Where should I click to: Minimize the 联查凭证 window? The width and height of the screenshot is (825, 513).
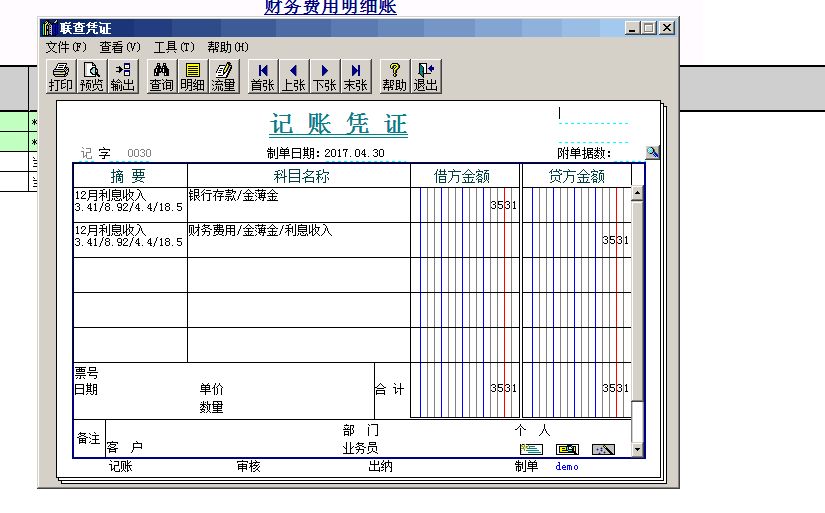pos(632,28)
